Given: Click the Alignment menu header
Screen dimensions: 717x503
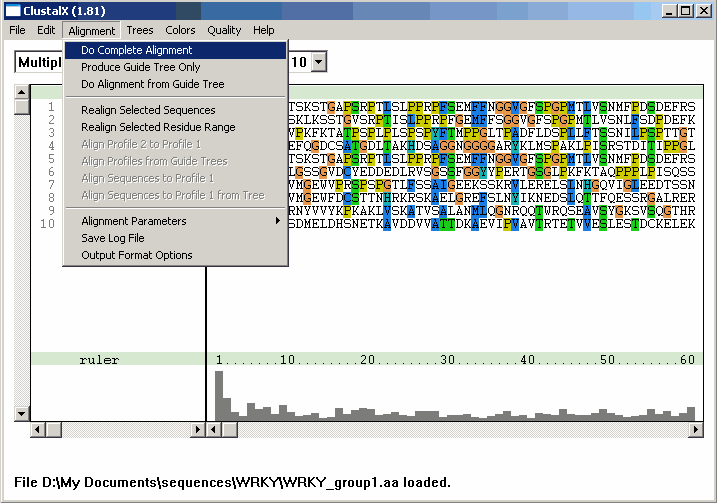Looking at the screenshot, I should point(91,31).
